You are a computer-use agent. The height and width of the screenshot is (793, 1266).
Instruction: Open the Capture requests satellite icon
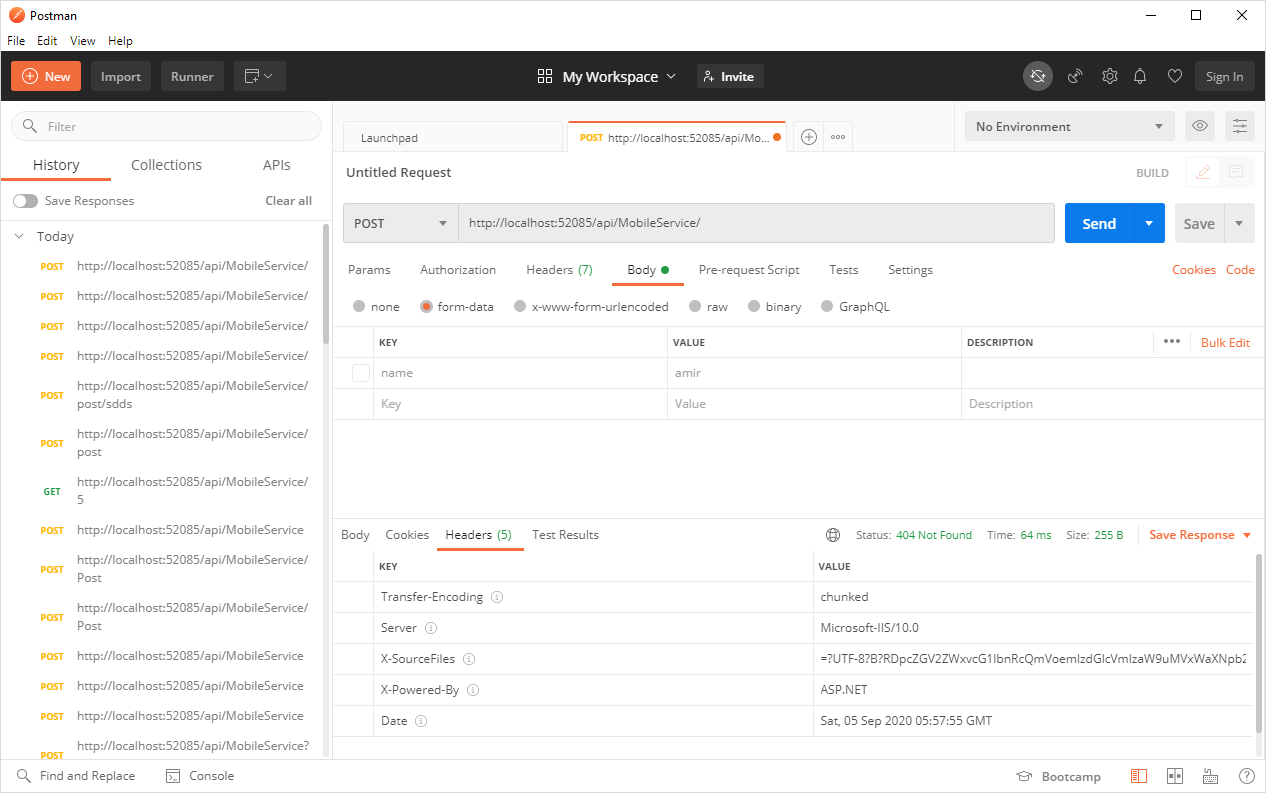tap(1074, 75)
